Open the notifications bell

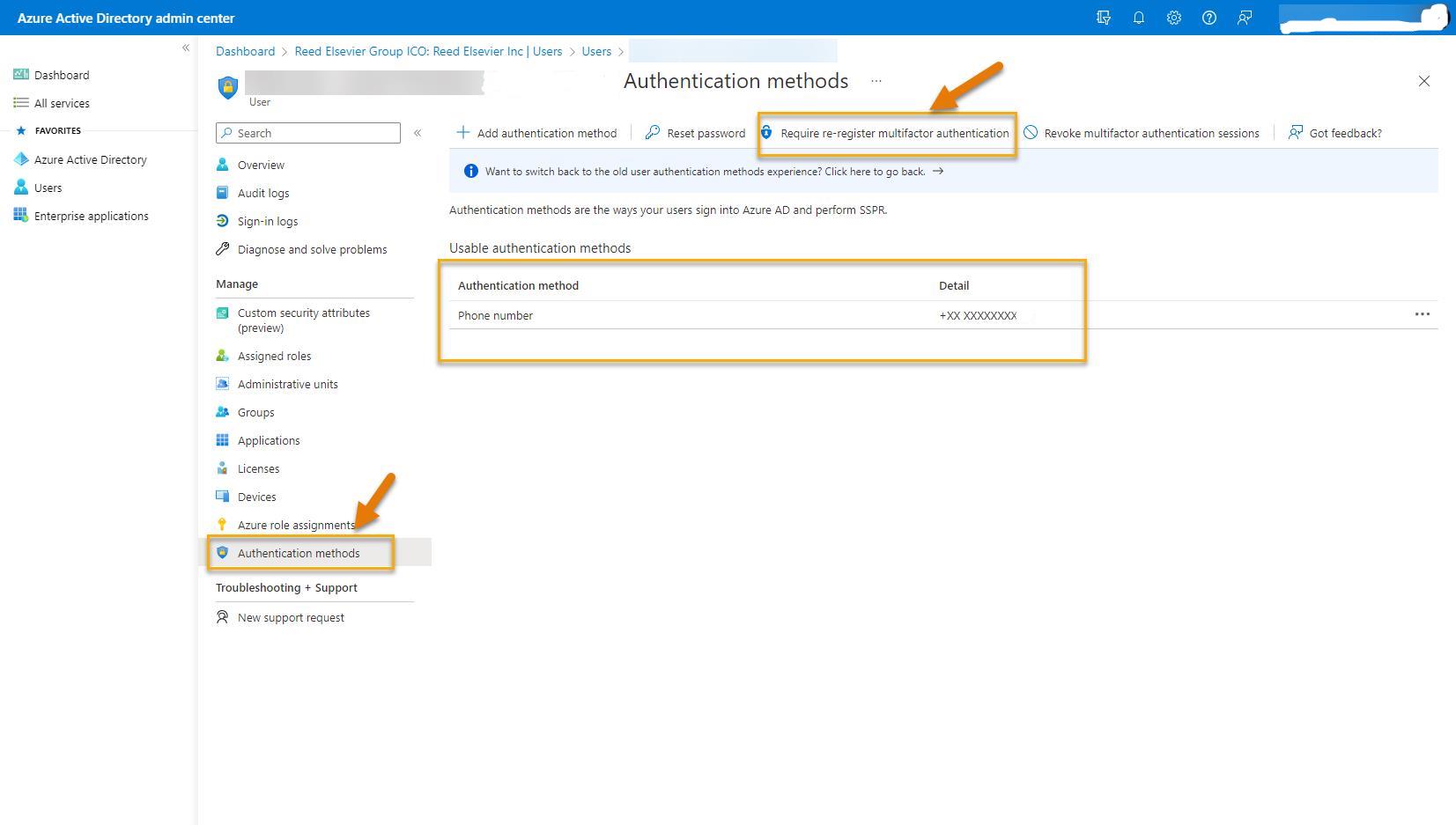click(x=1138, y=18)
